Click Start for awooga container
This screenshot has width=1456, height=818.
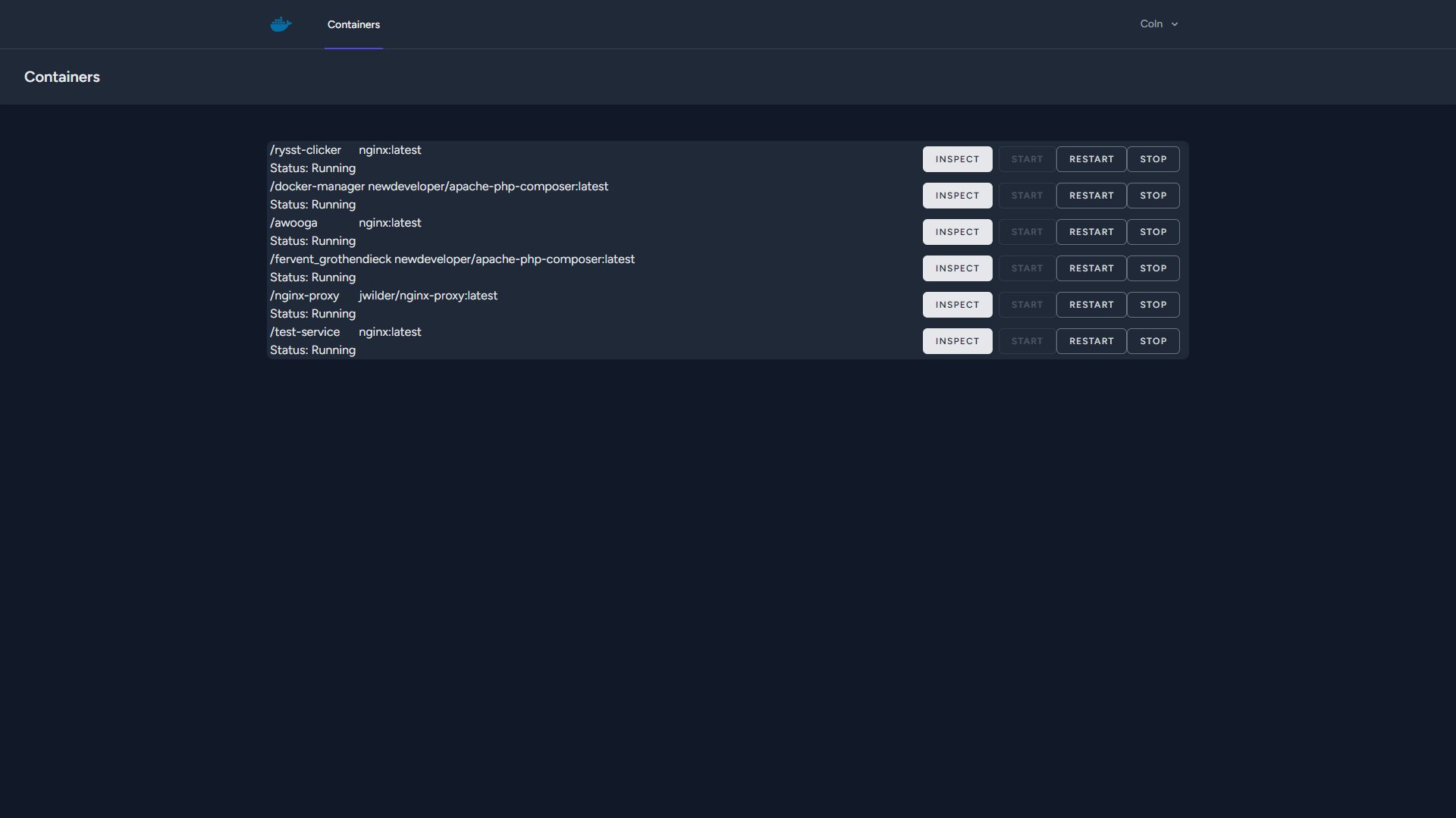(x=1027, y=232)
